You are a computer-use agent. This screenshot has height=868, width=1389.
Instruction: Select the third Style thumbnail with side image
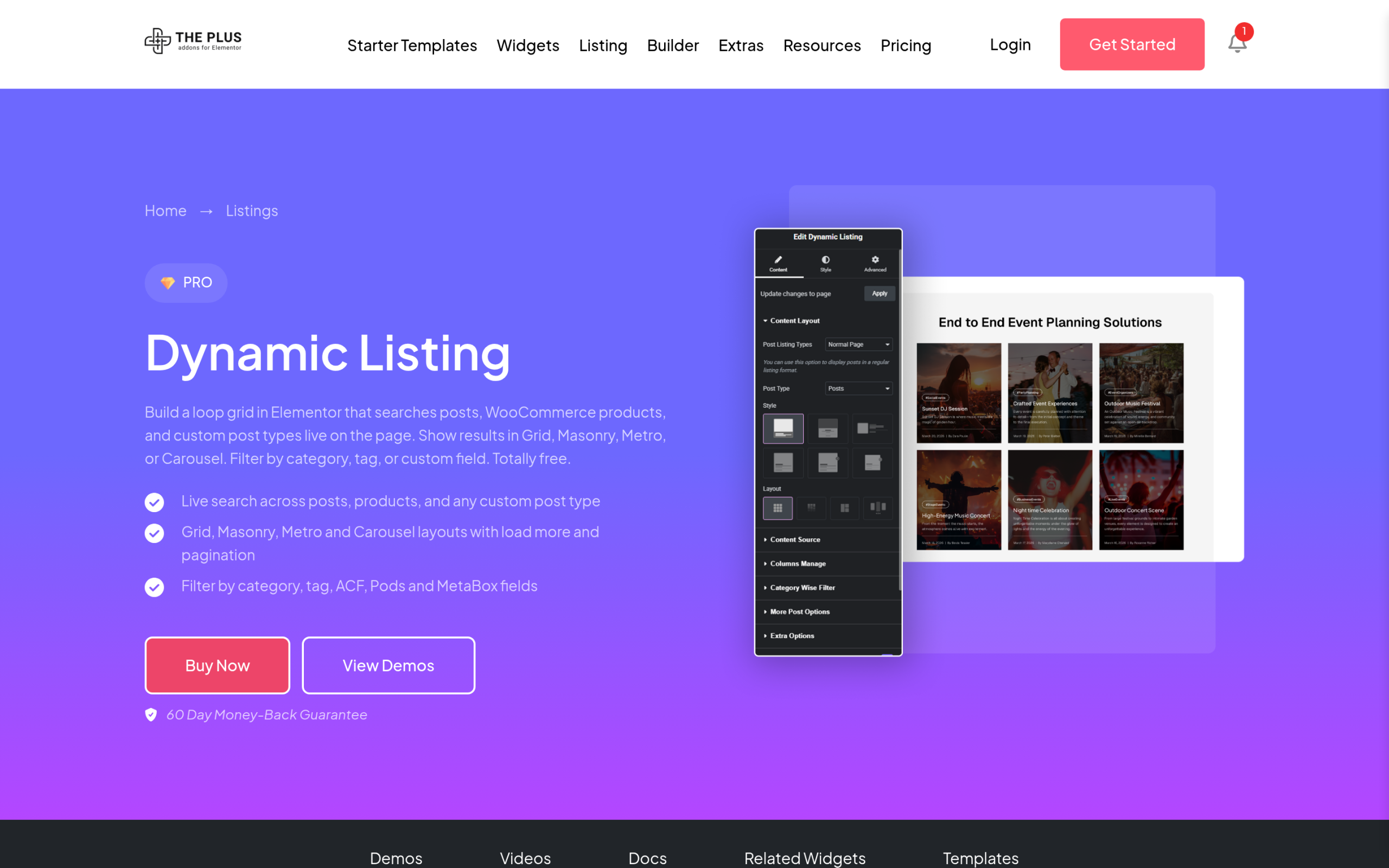pyautogui.click(x=872, y=428)
